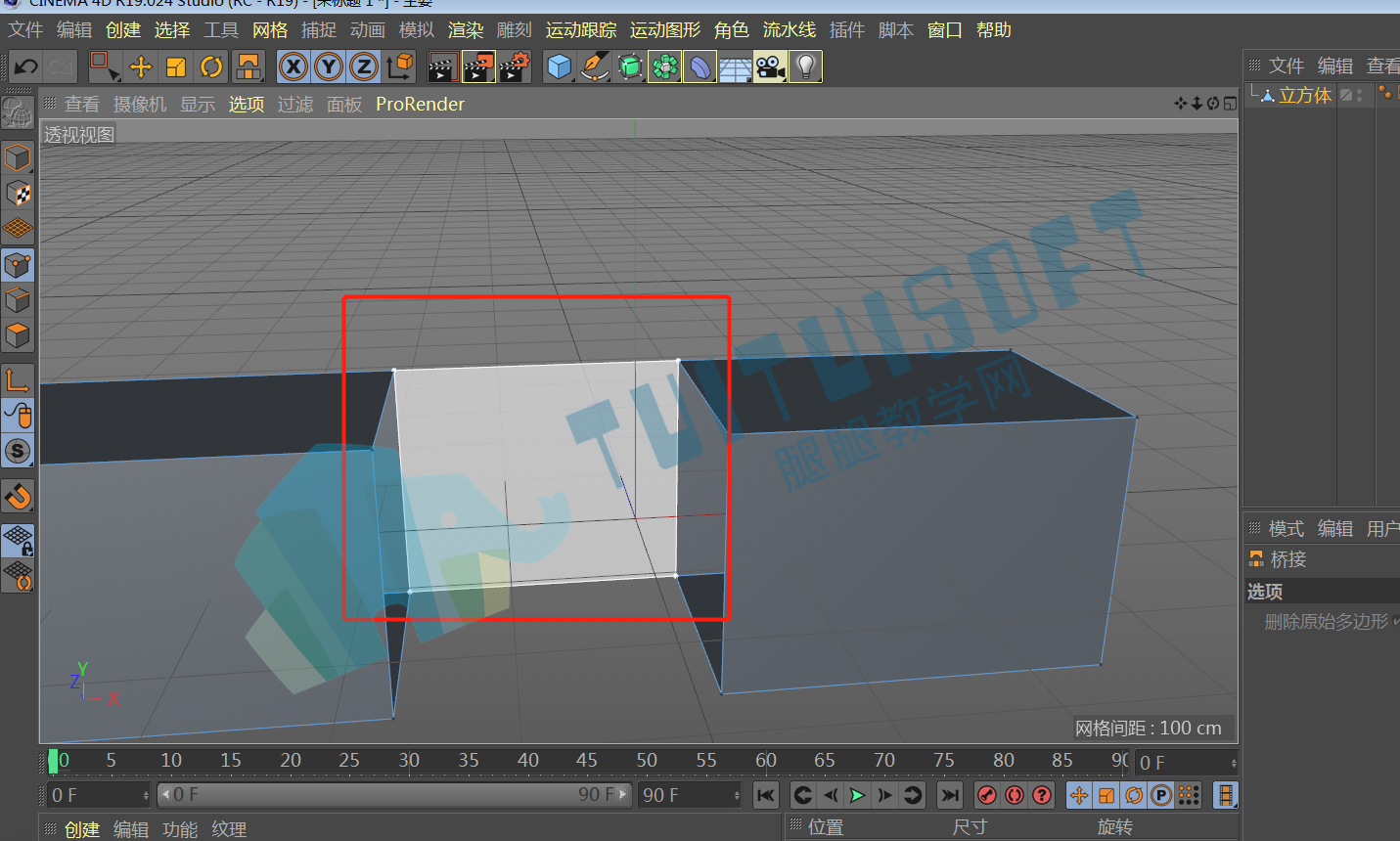Open Edit Render Settings icon
Image resolution: width=1400 pixels, height=841 pixels.
515,66
